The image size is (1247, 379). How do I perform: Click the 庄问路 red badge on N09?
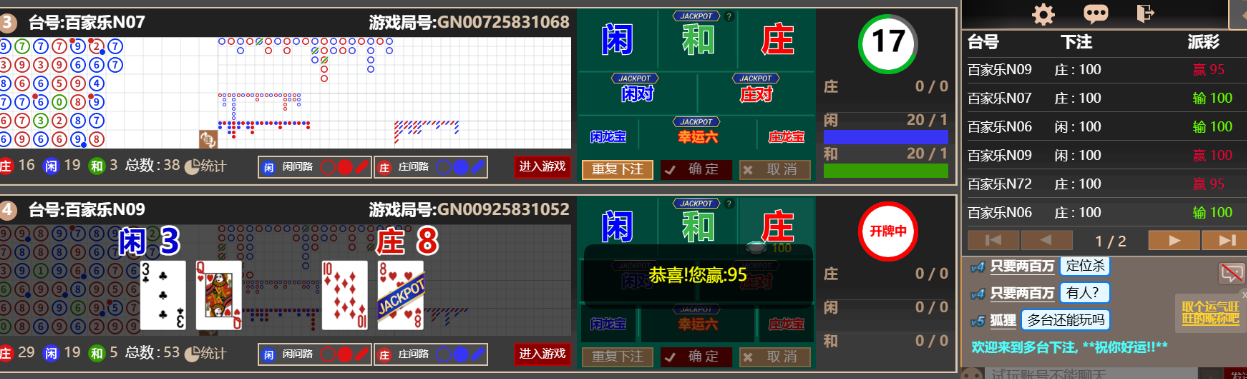tap(385, 354)
